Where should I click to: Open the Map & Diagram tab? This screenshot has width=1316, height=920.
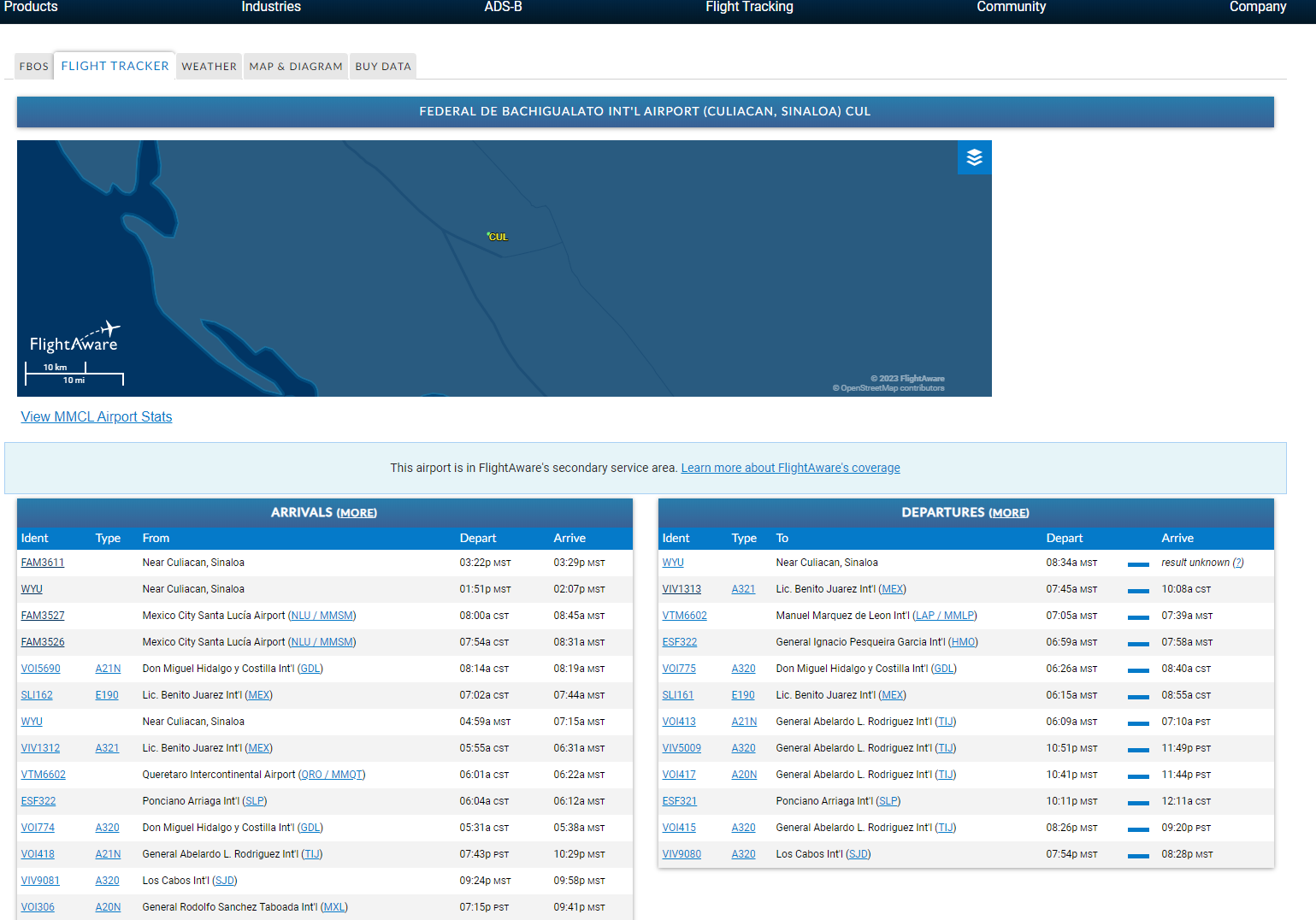[x=296, y=67]
